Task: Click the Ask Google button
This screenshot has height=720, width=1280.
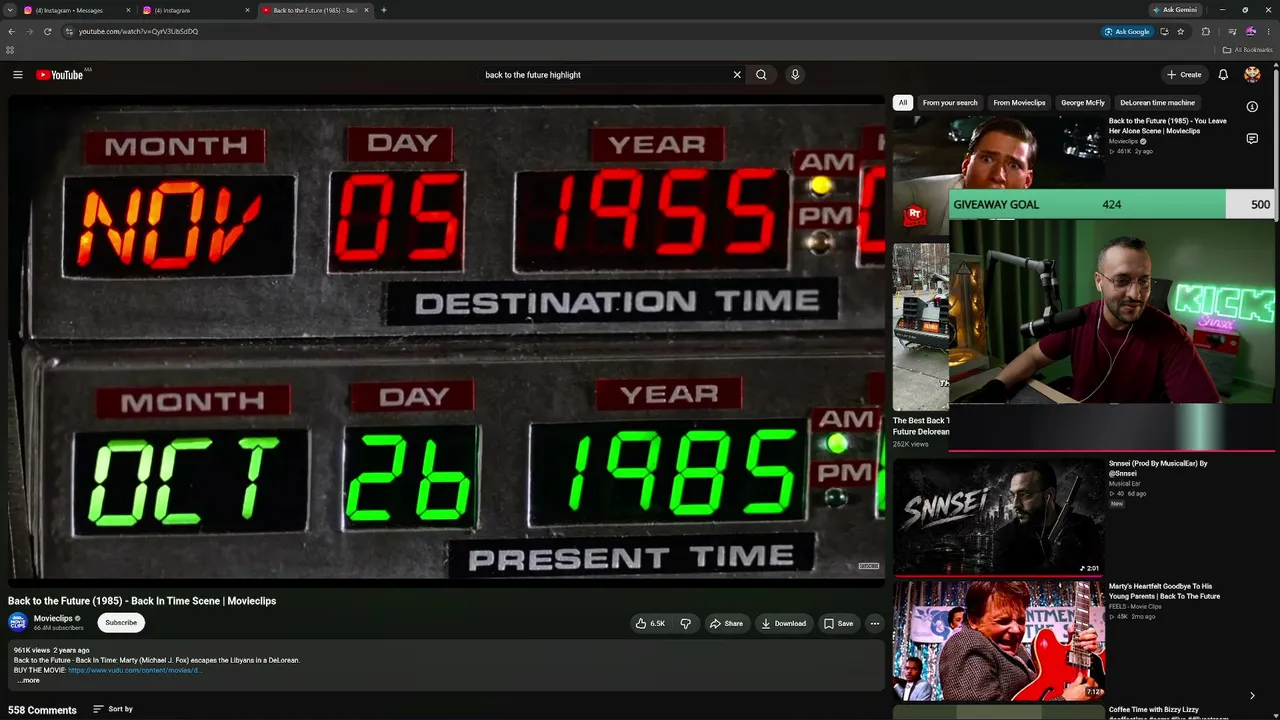Action: click(1127, 31)
